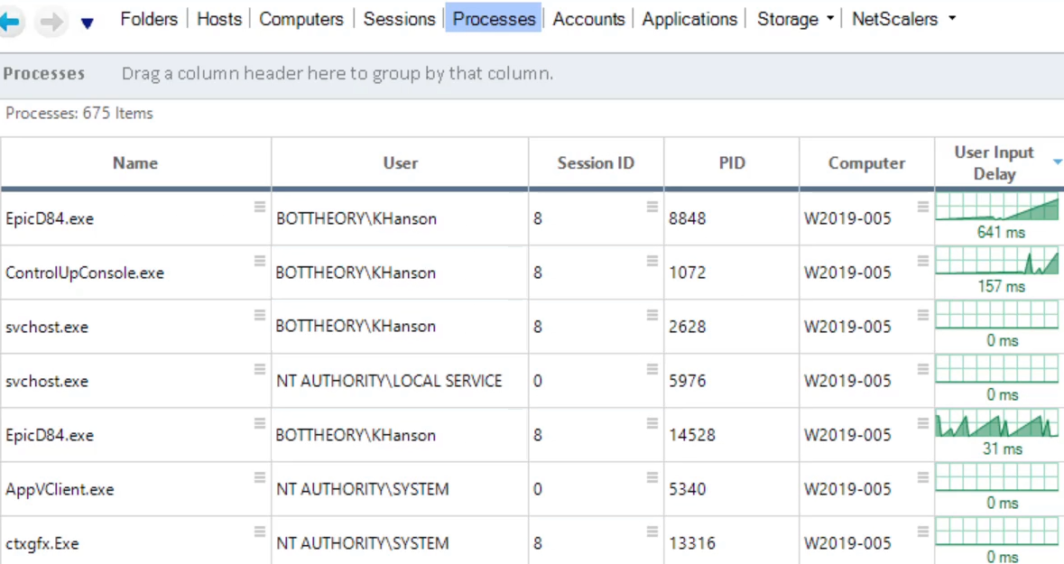The image size is (1064, 564).
Task: Open computer cell menu in PID 5976 row
Action: [923, 369]
